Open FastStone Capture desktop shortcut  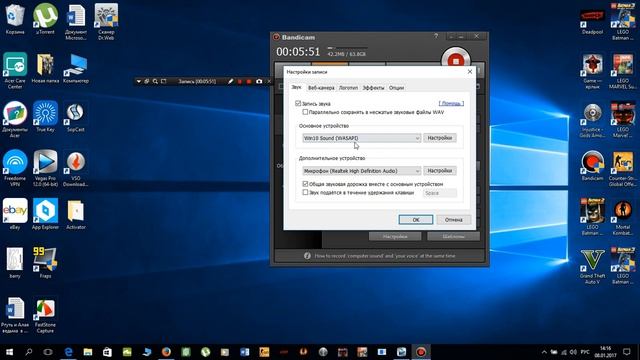coord(45,315)
